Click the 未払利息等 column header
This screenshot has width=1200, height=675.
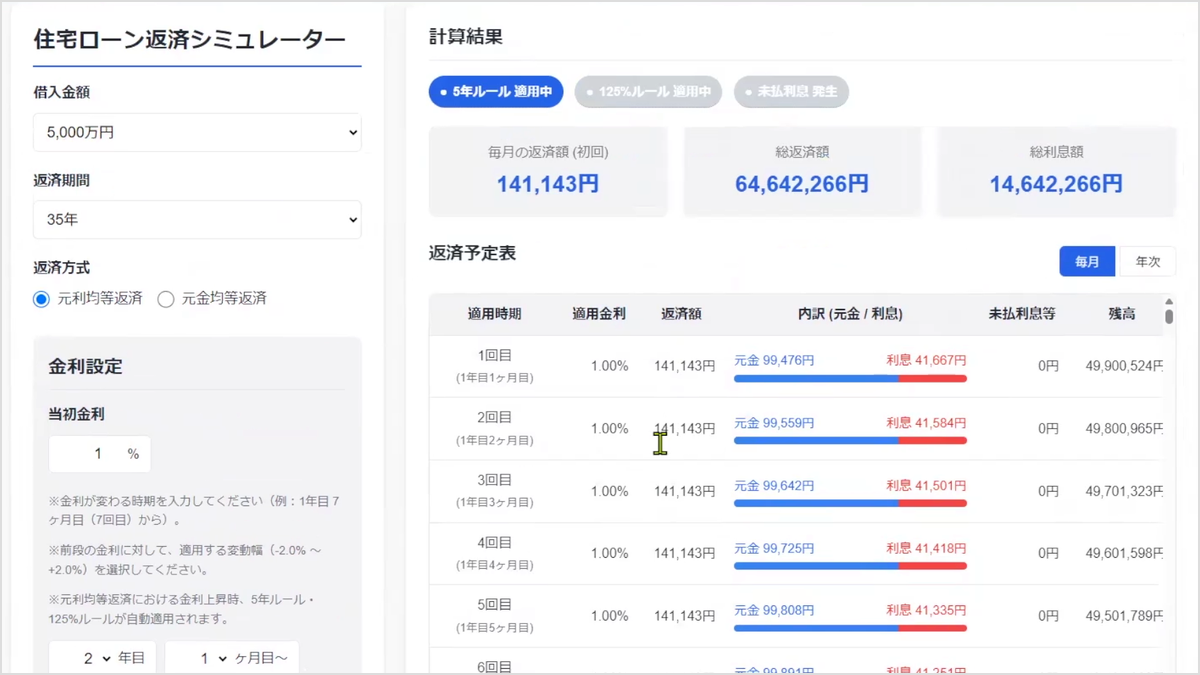pyautogui.click(x=1022, y=314)
